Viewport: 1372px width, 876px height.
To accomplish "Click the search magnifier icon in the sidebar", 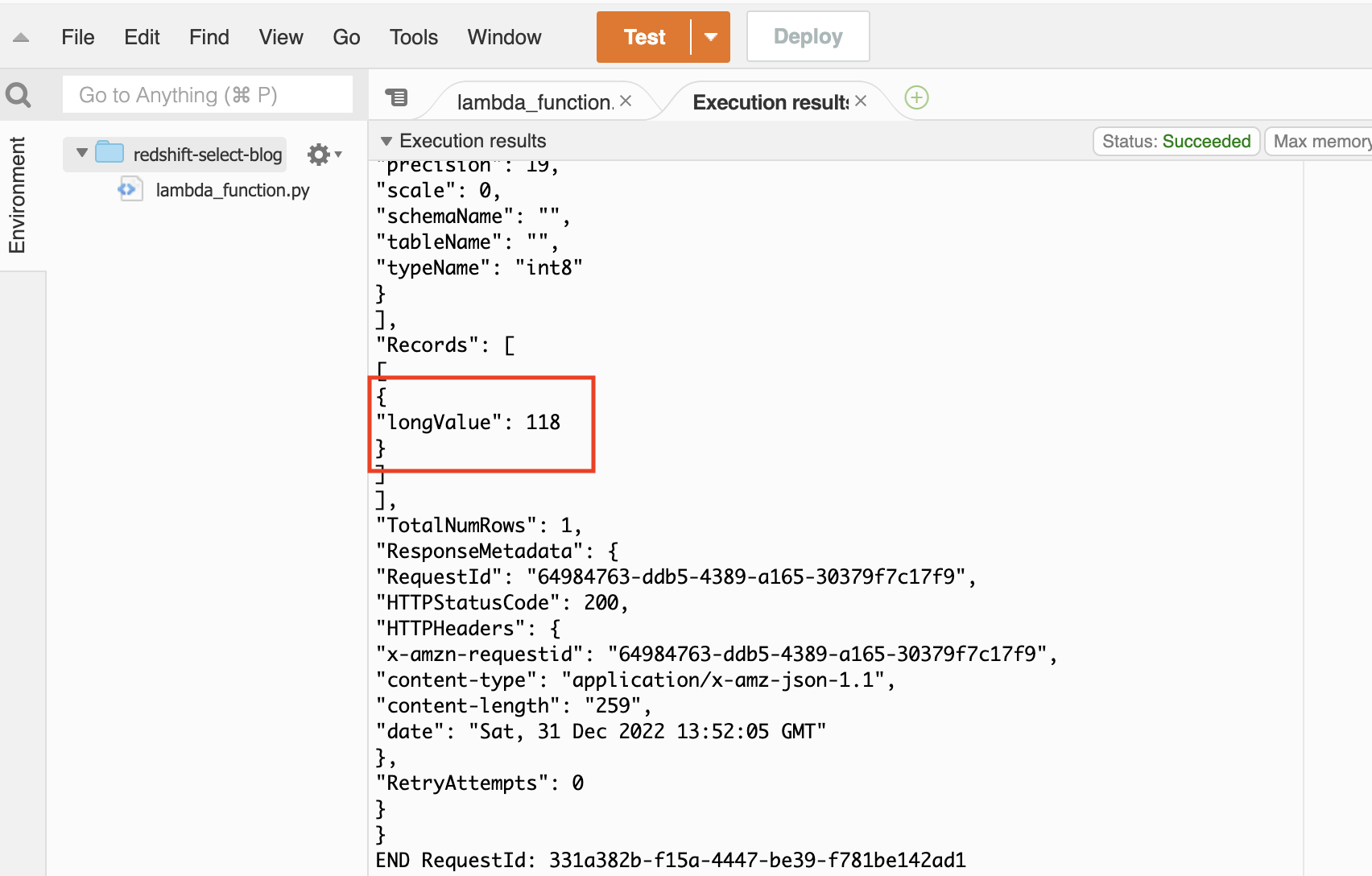I will pyautogui.click(x=18, y=94).
